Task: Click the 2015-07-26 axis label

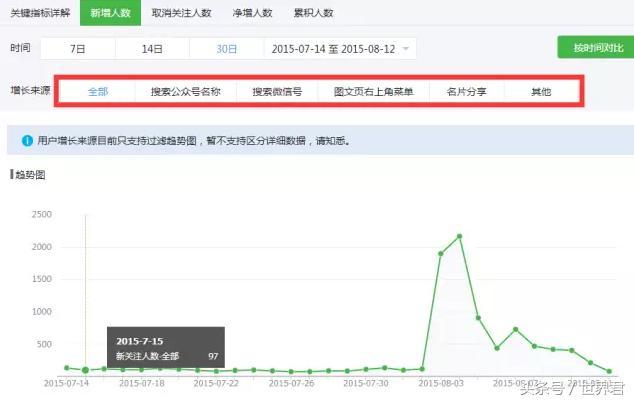Action: [x=291, y=383]
